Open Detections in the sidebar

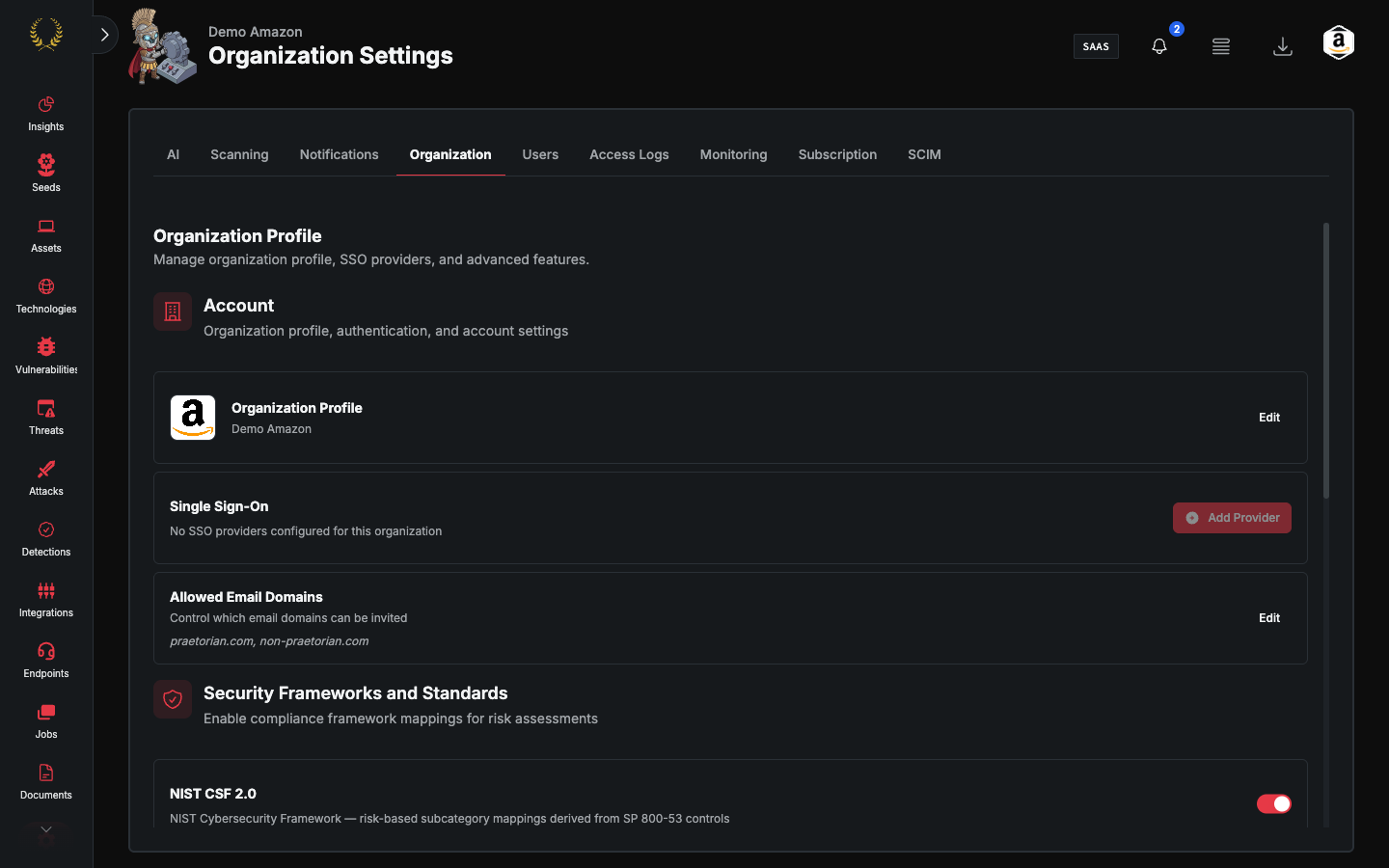click(x=45, y=539)
